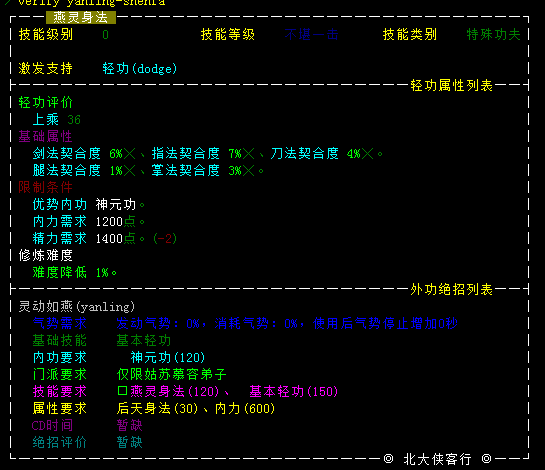Click the 激发支持 label

[x=46, y=68]
